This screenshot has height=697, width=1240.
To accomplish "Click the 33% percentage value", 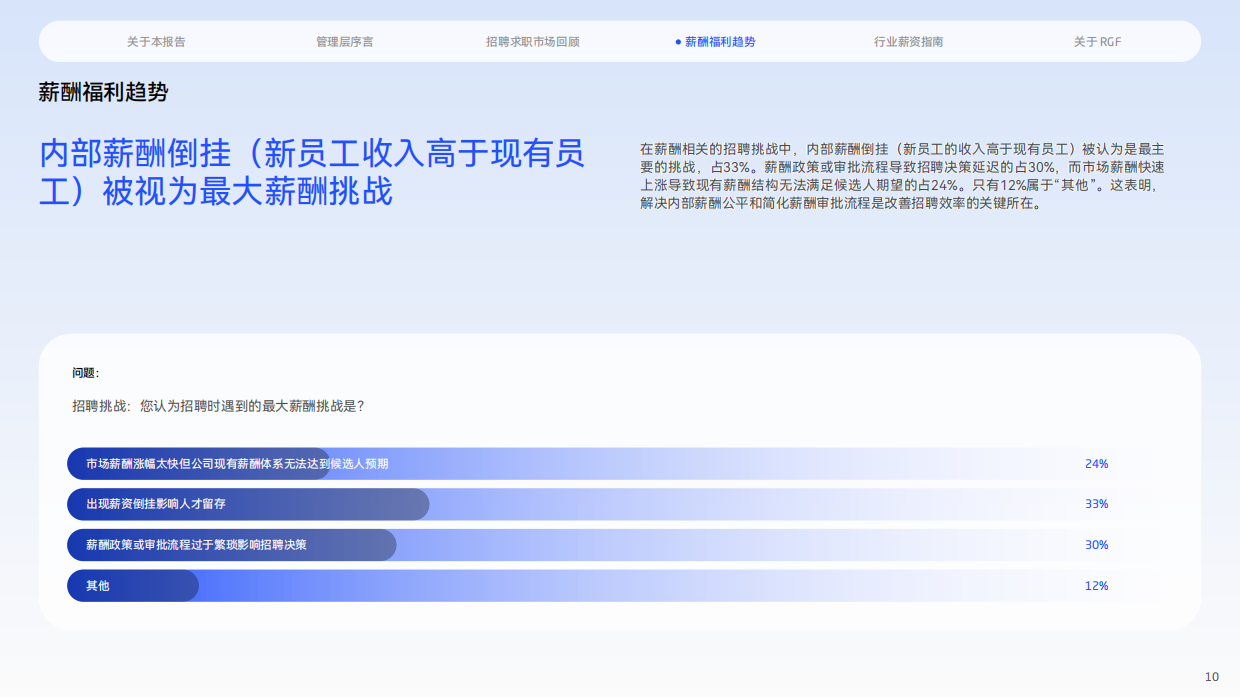I will click(x=1096, y=504).
